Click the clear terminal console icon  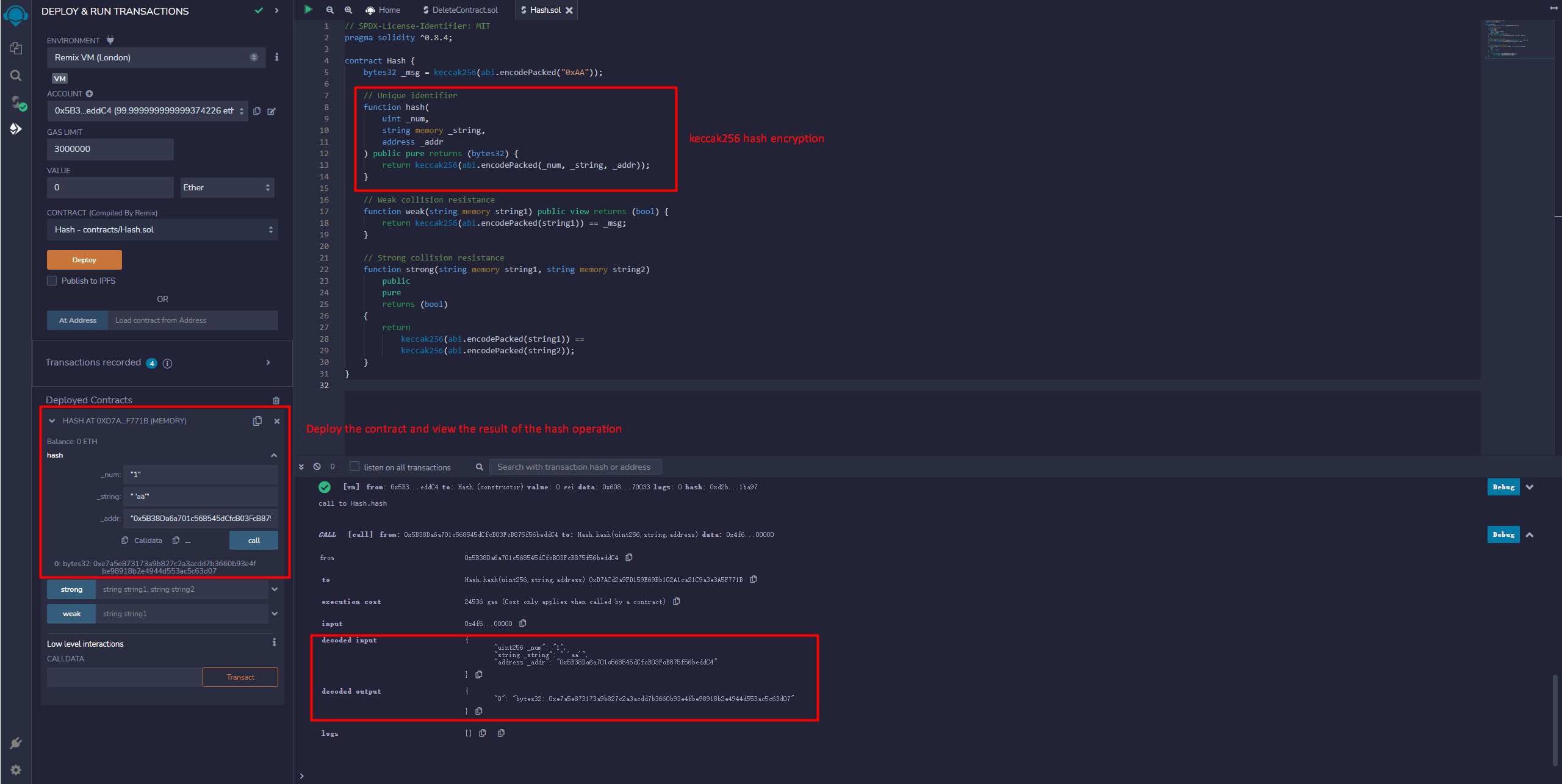click(x=317, y=467)
